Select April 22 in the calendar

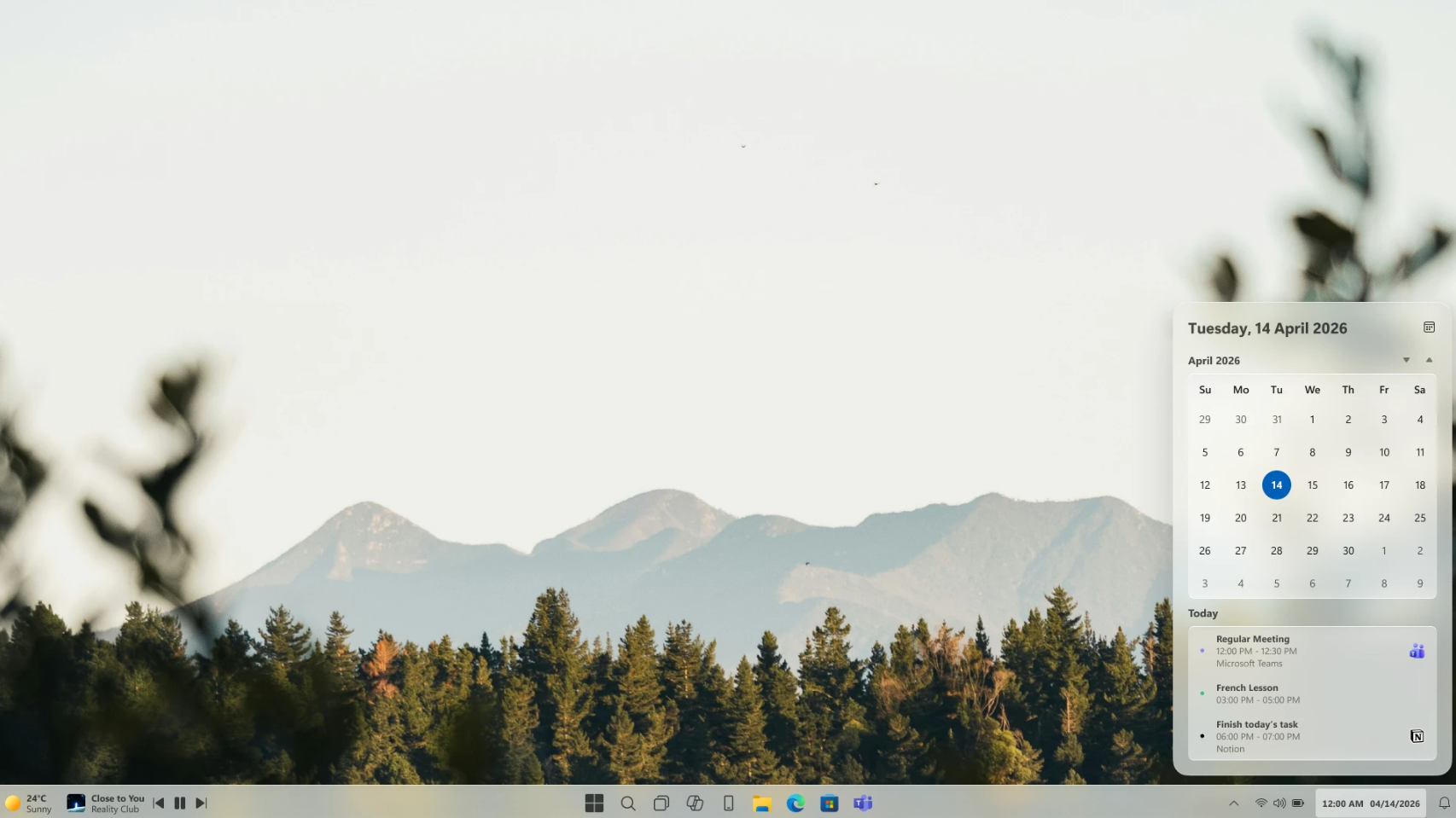1312,518
